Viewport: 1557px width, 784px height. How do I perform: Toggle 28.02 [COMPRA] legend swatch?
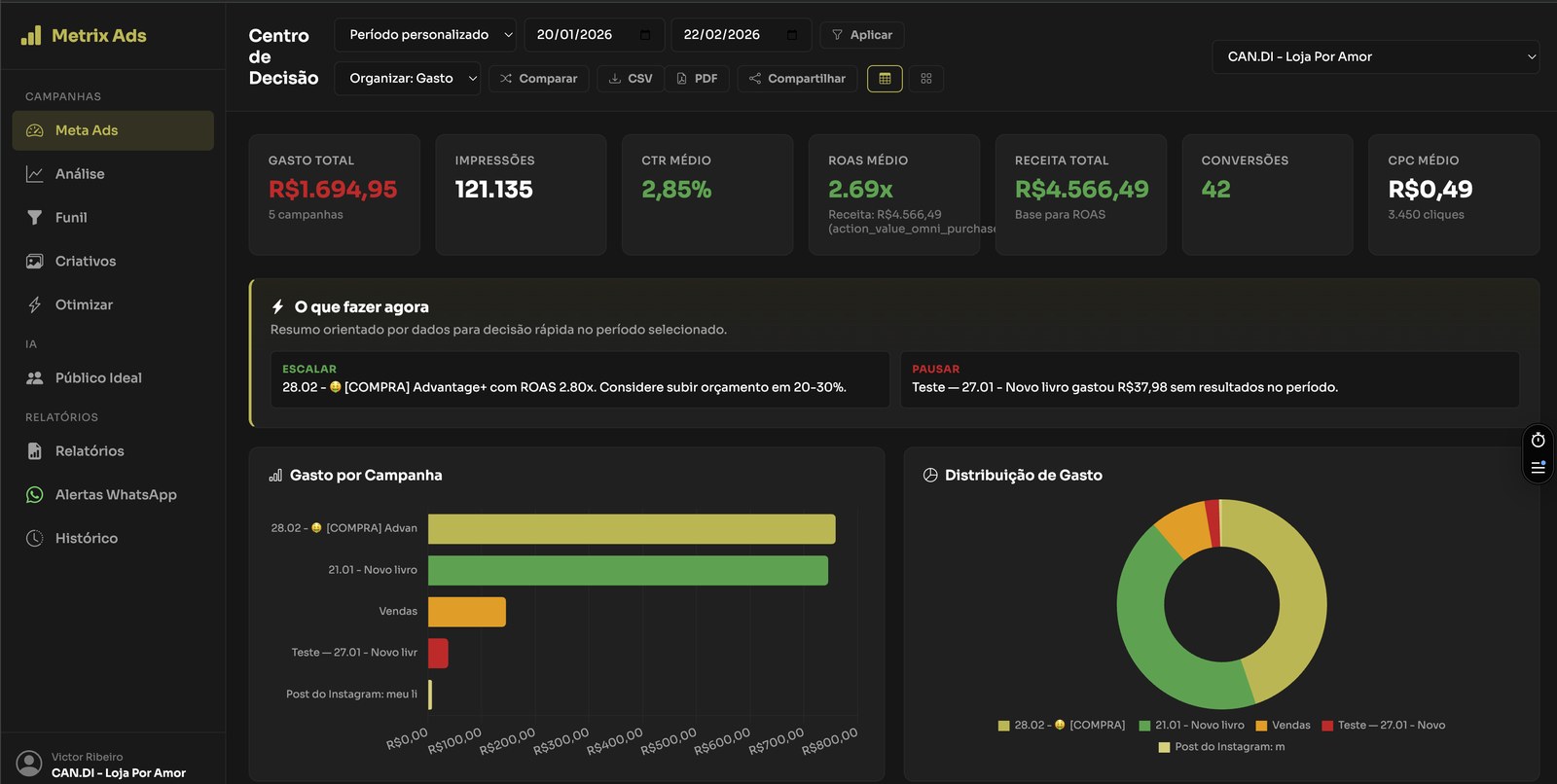tap(1003, 726)
